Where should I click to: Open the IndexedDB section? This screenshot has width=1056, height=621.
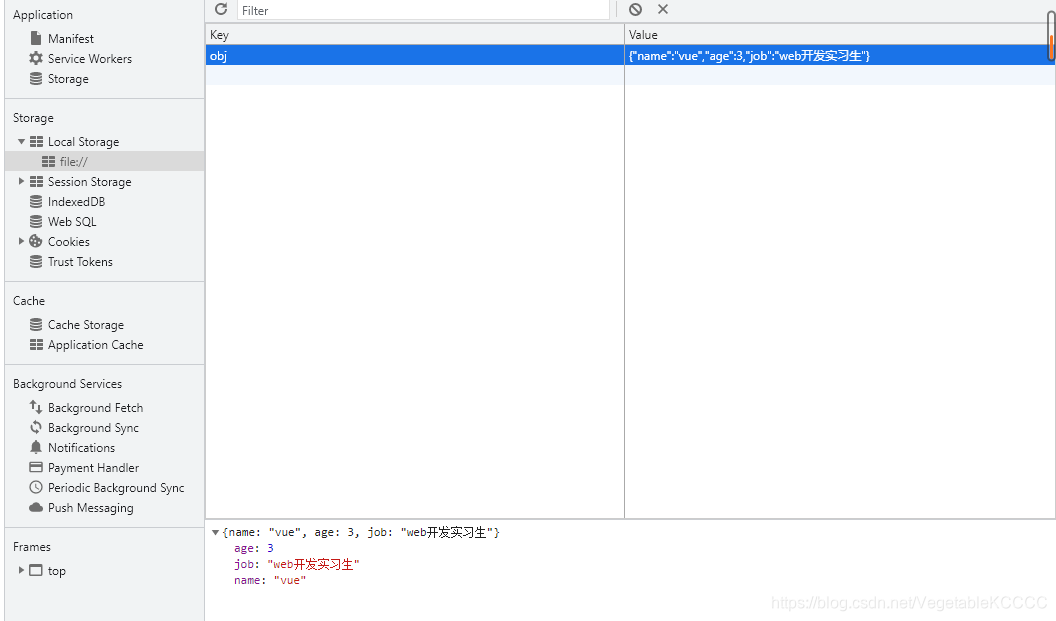point(76,201)
